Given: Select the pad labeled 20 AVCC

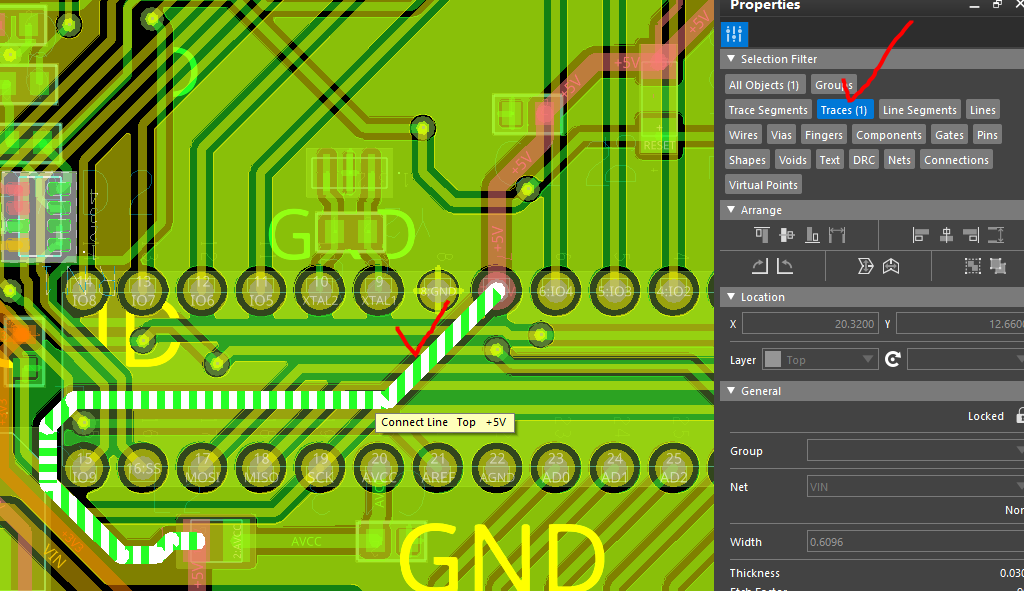Looking at the screenshot, I should (x=379, y=468).
